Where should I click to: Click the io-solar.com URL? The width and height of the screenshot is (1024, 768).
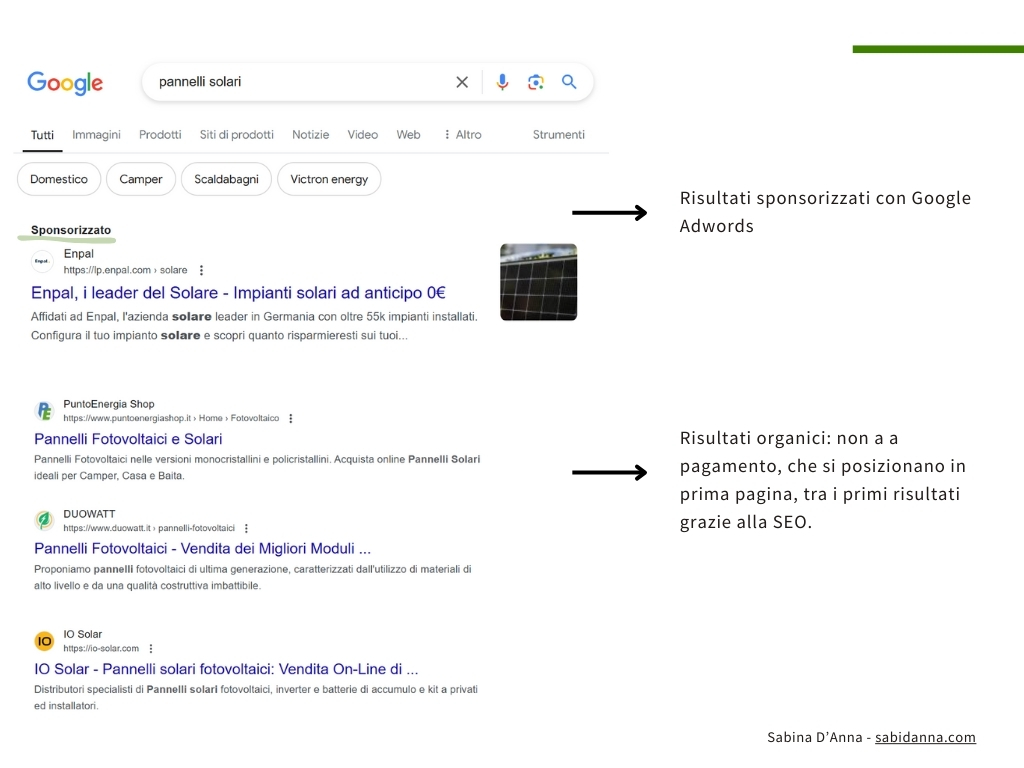tap(101, 648)
